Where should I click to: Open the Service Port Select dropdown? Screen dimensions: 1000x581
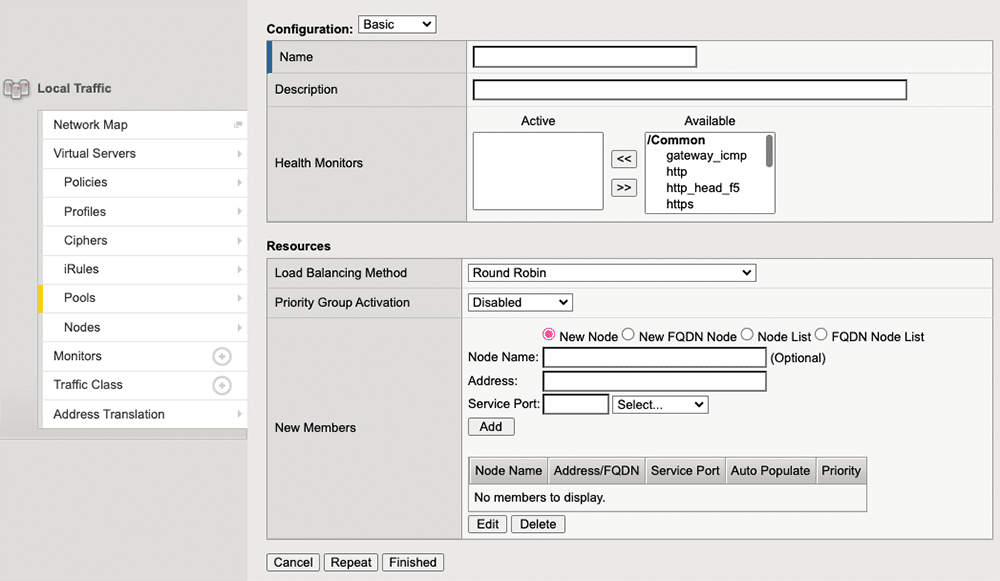pyautogui.click(x=660, y=404)
